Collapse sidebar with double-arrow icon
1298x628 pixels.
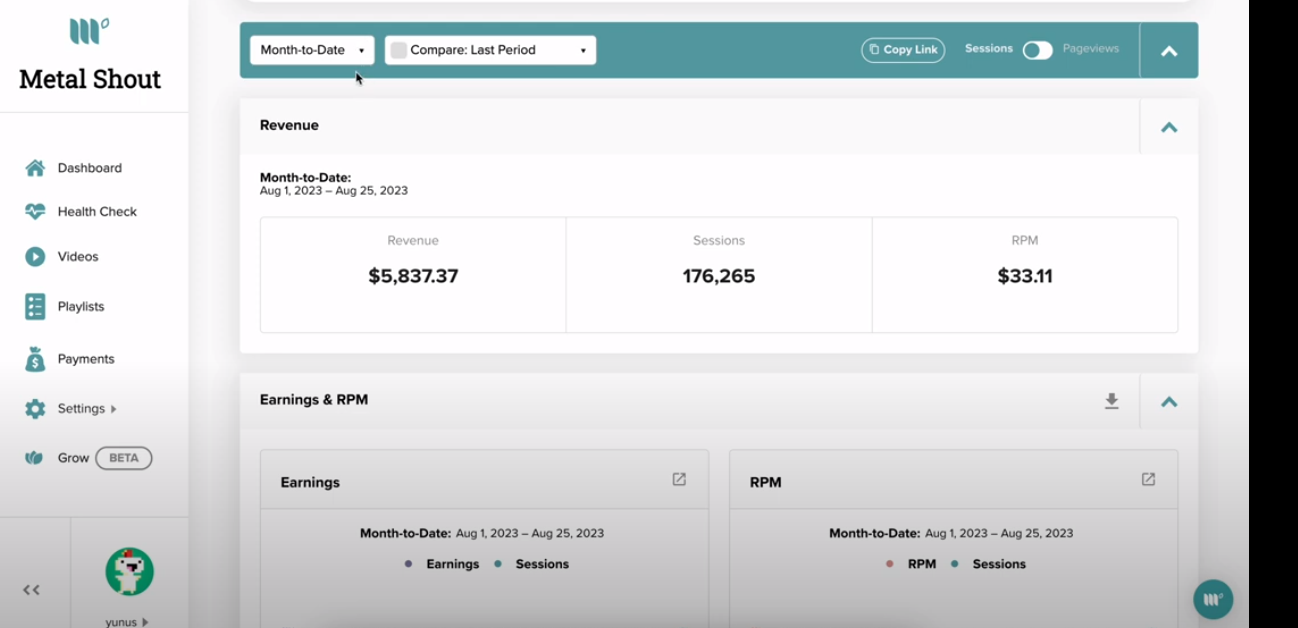32,590
